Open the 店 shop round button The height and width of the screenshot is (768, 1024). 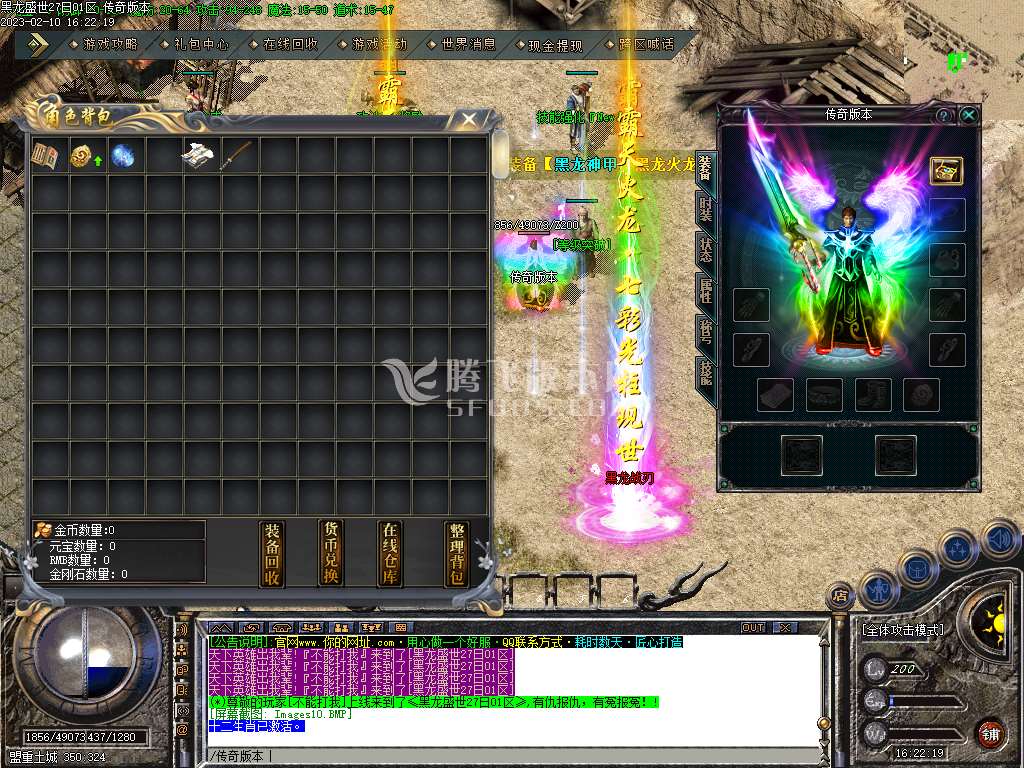(x=840, y=596)
